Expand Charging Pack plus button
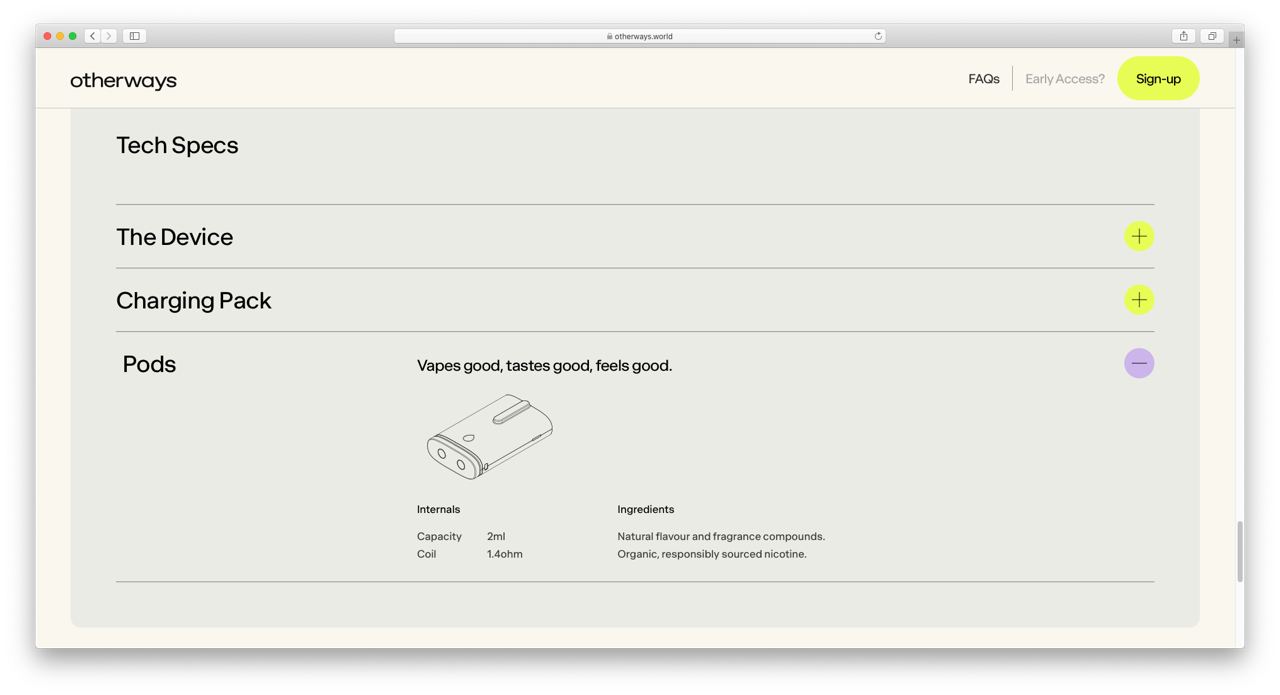 tap(1139, 300)
